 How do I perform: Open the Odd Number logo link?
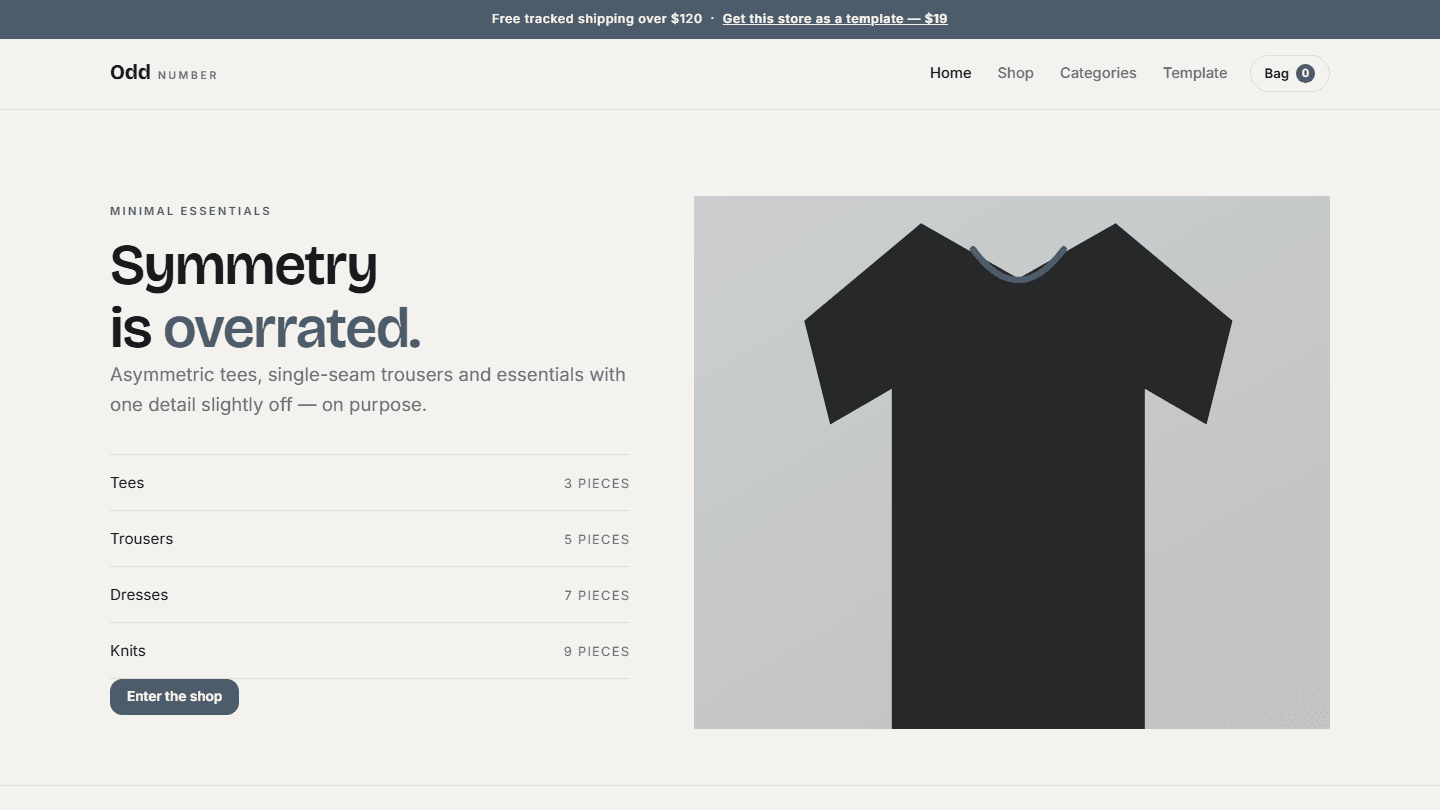coord(164,73)
